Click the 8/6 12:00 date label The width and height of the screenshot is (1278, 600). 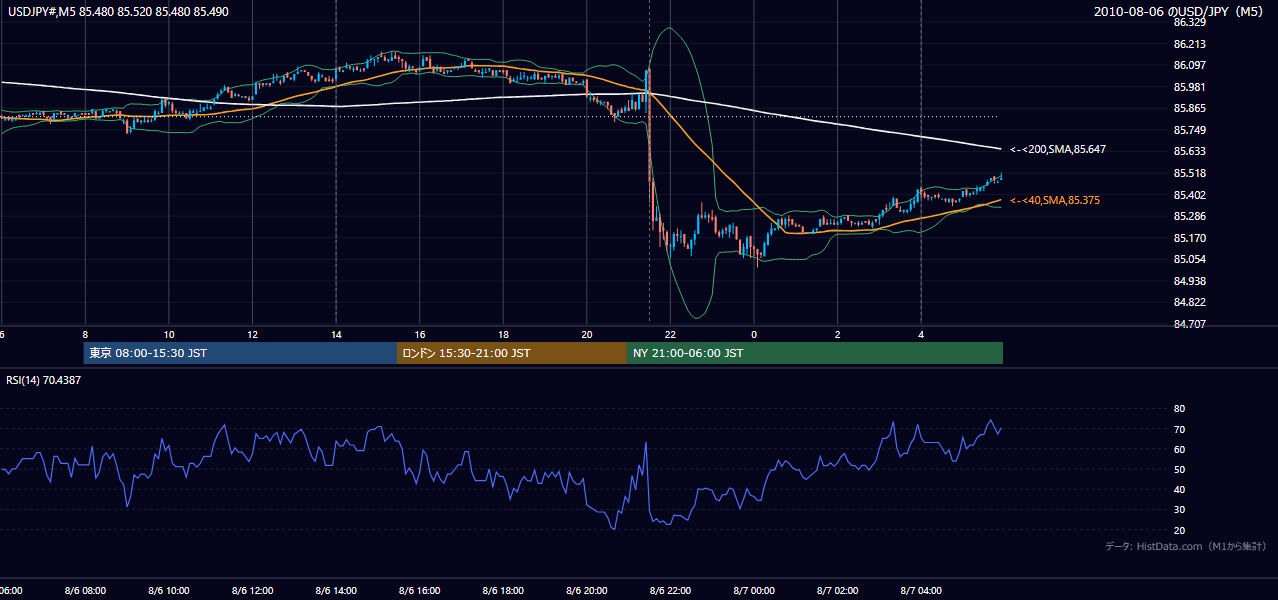(252, 591)
